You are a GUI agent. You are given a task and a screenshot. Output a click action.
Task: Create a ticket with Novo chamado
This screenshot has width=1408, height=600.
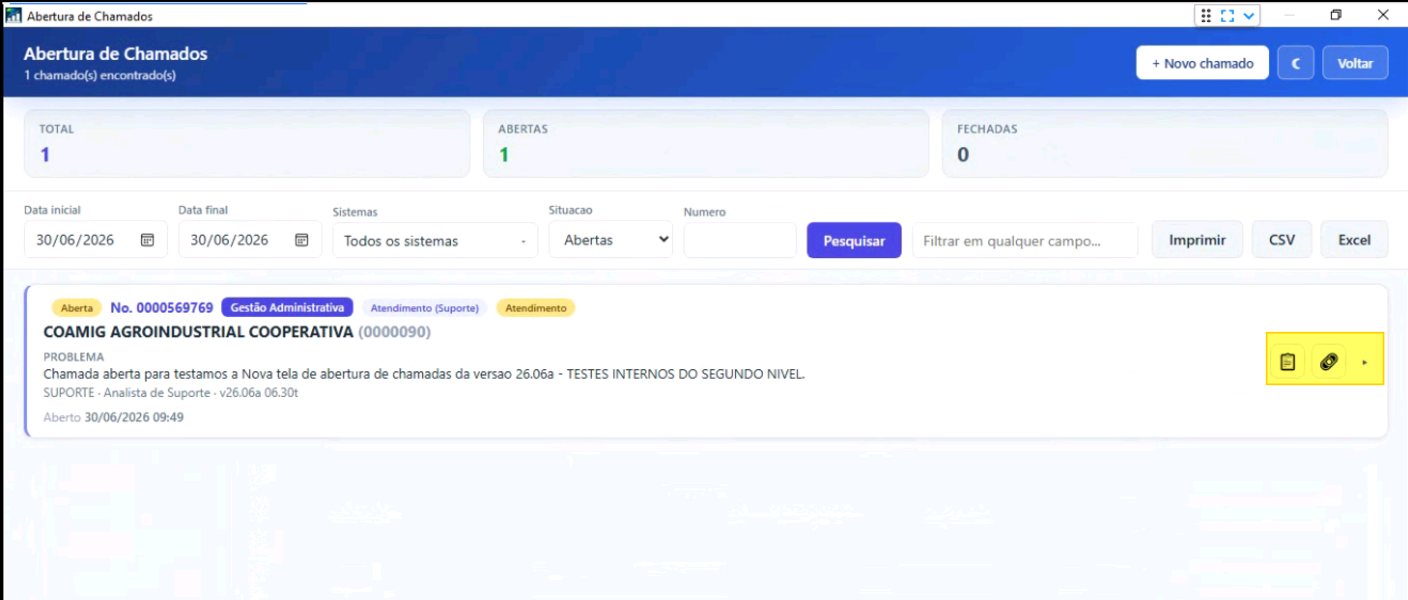point(1202,63)
